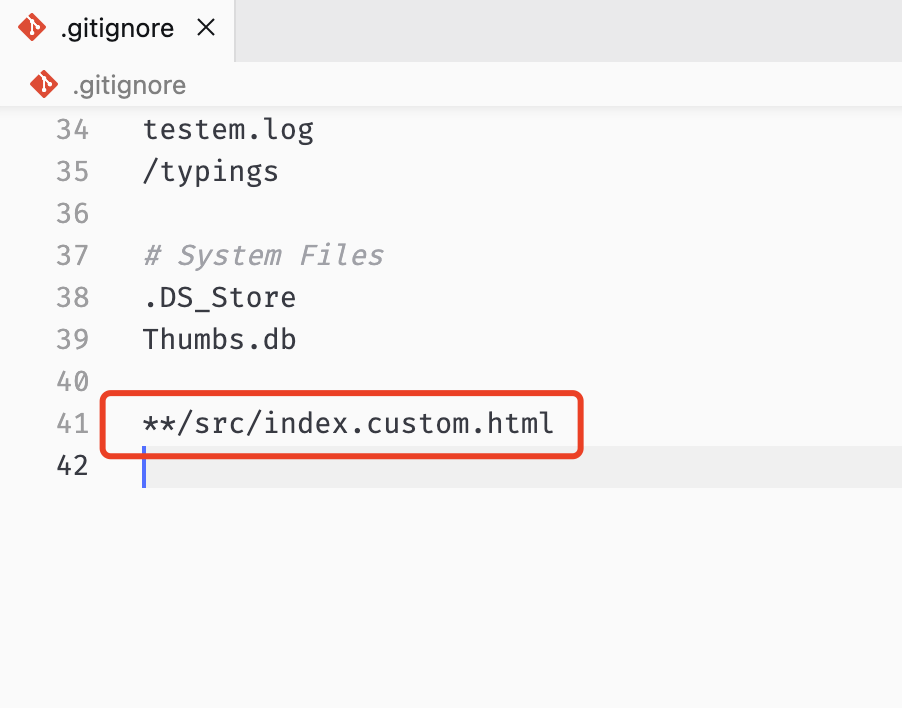Open the breadcrumb path entry for .gitignore
This screenshot has height=708, width=902.
[x=128, y=84]
